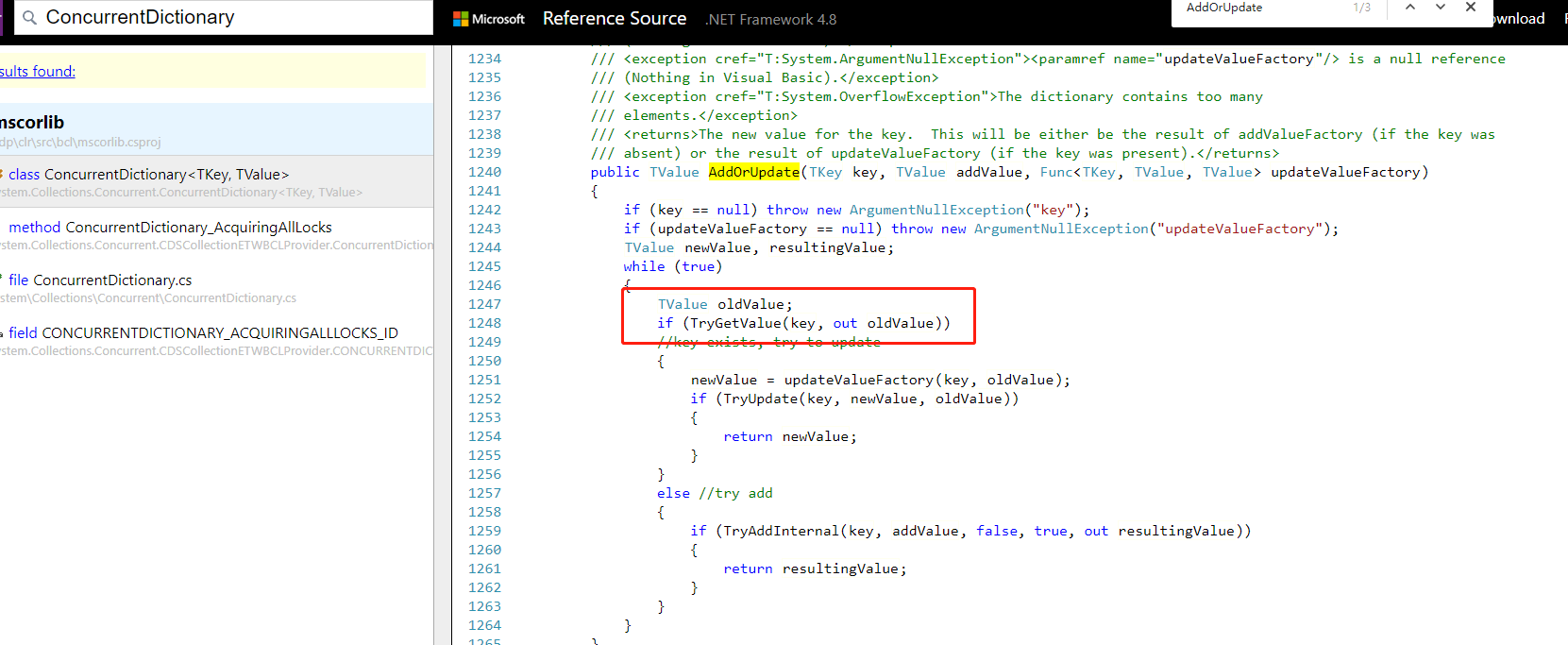Image resolution: width=1568 pixels, height=645 pixels.
Task: Click the .NET Framework 4.8 label
Action: pyautogui.click(x=770, y=20)
